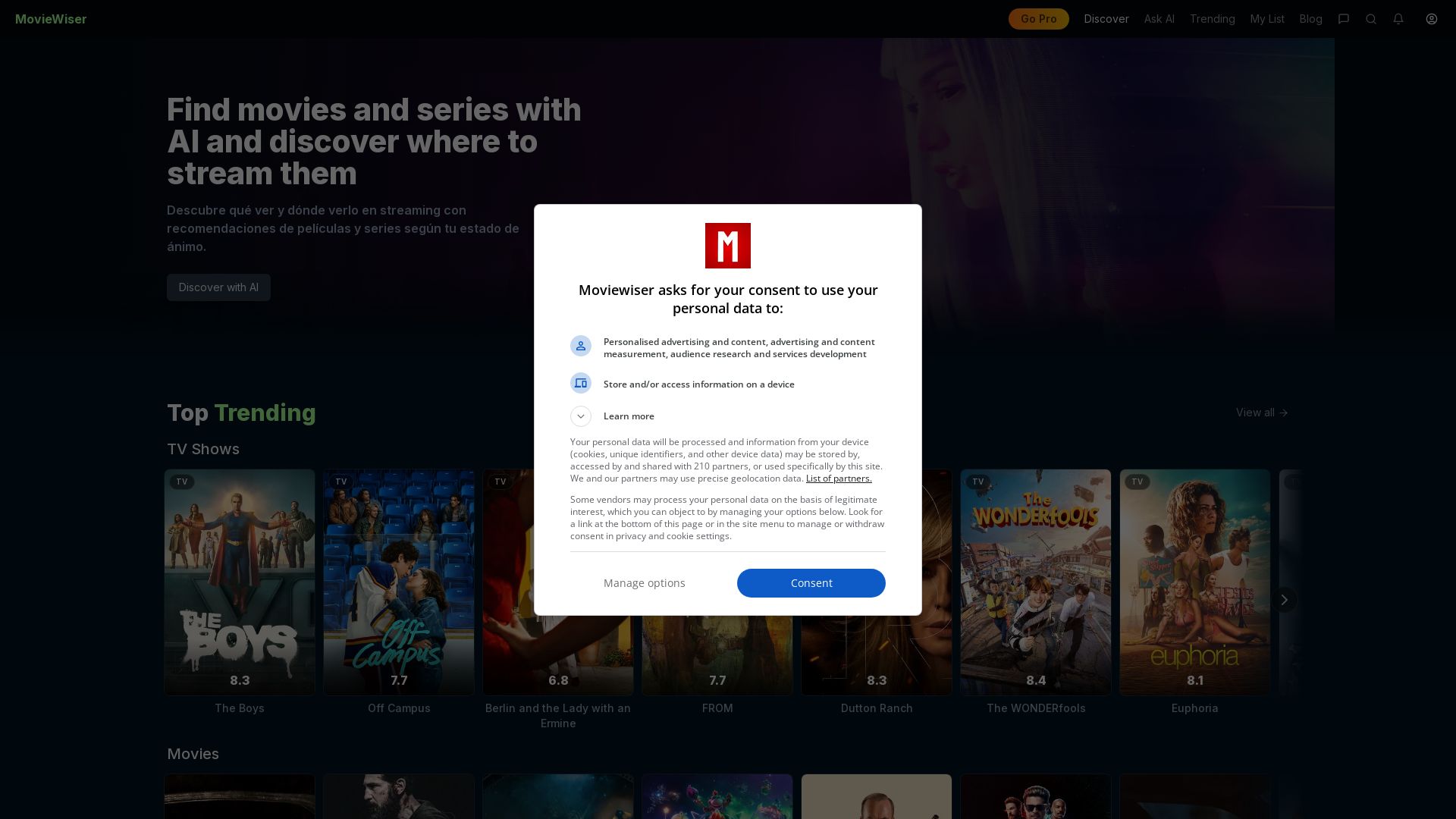The height and width of the screenshot is (819, 1456).
Task: Advance TV Shows carousel with next arrow
Action: tap(1284, 600)
